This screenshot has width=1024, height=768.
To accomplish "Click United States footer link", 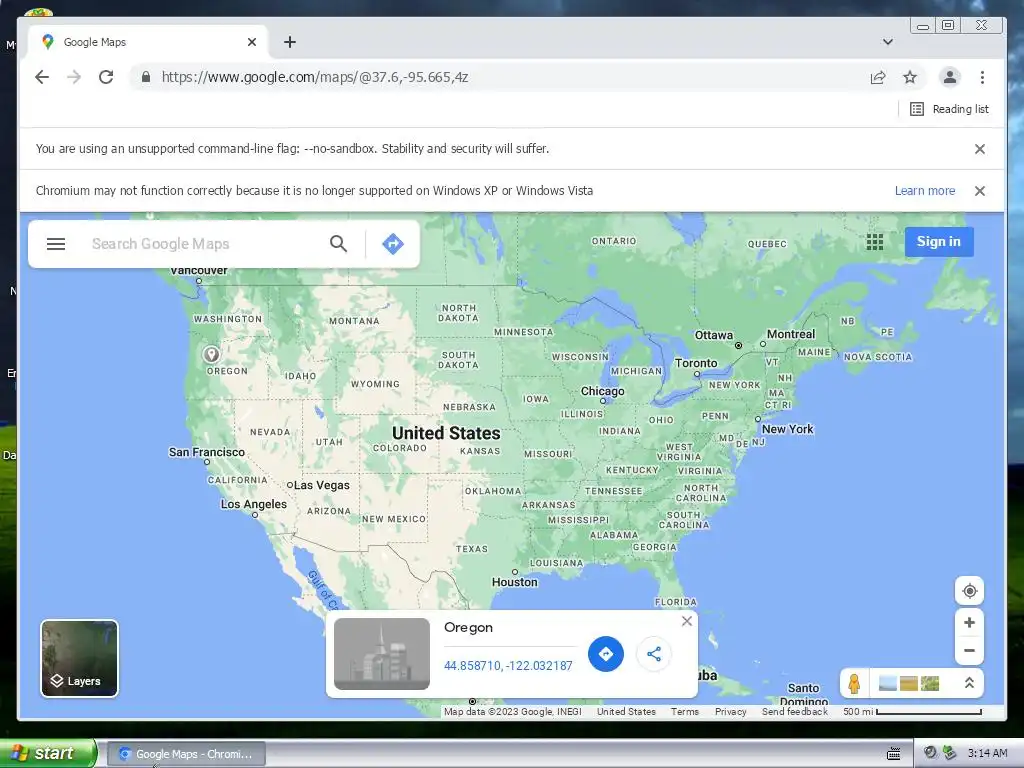I will (626, 712).
